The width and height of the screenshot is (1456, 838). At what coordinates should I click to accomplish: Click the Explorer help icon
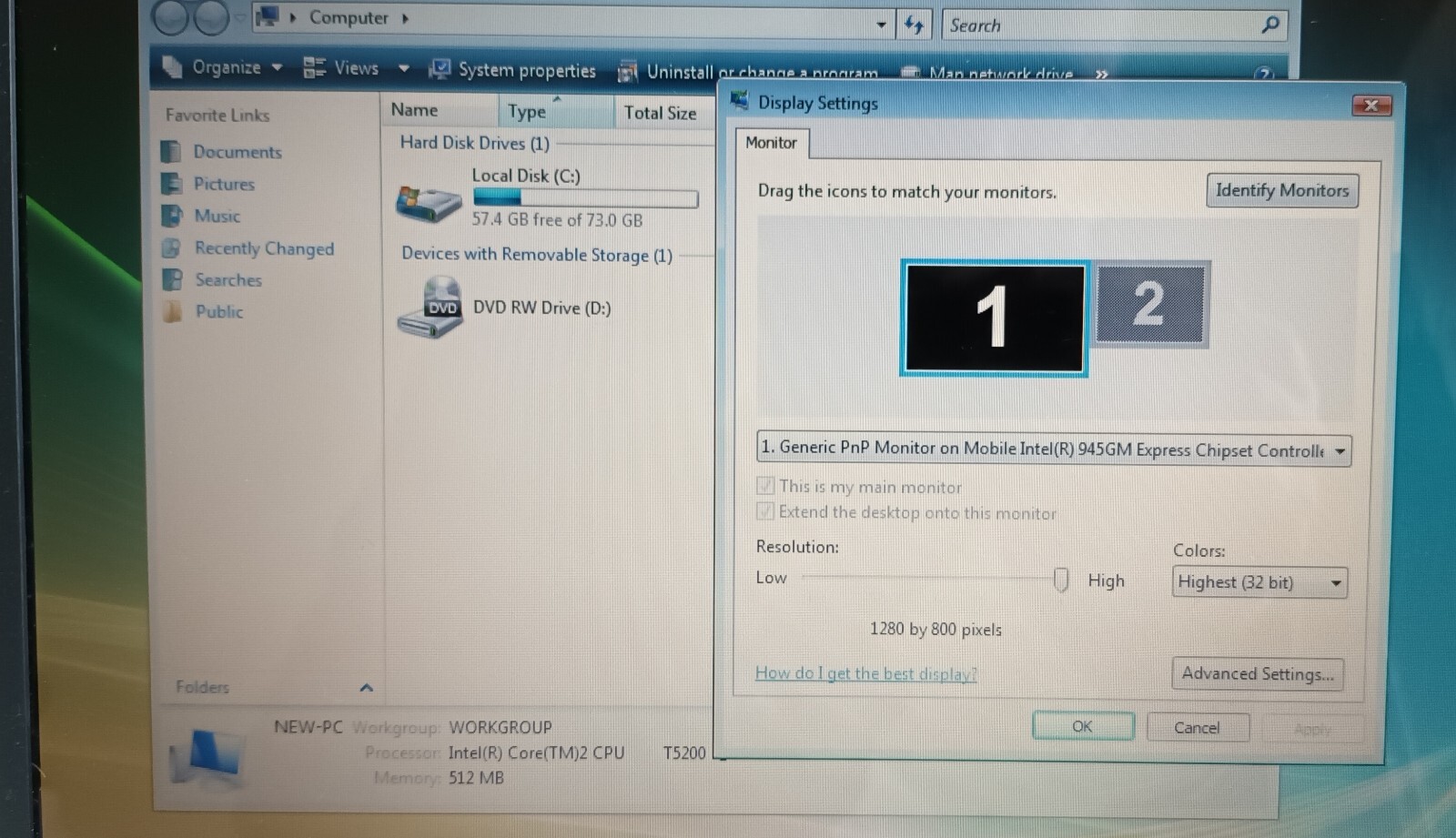1263,75
